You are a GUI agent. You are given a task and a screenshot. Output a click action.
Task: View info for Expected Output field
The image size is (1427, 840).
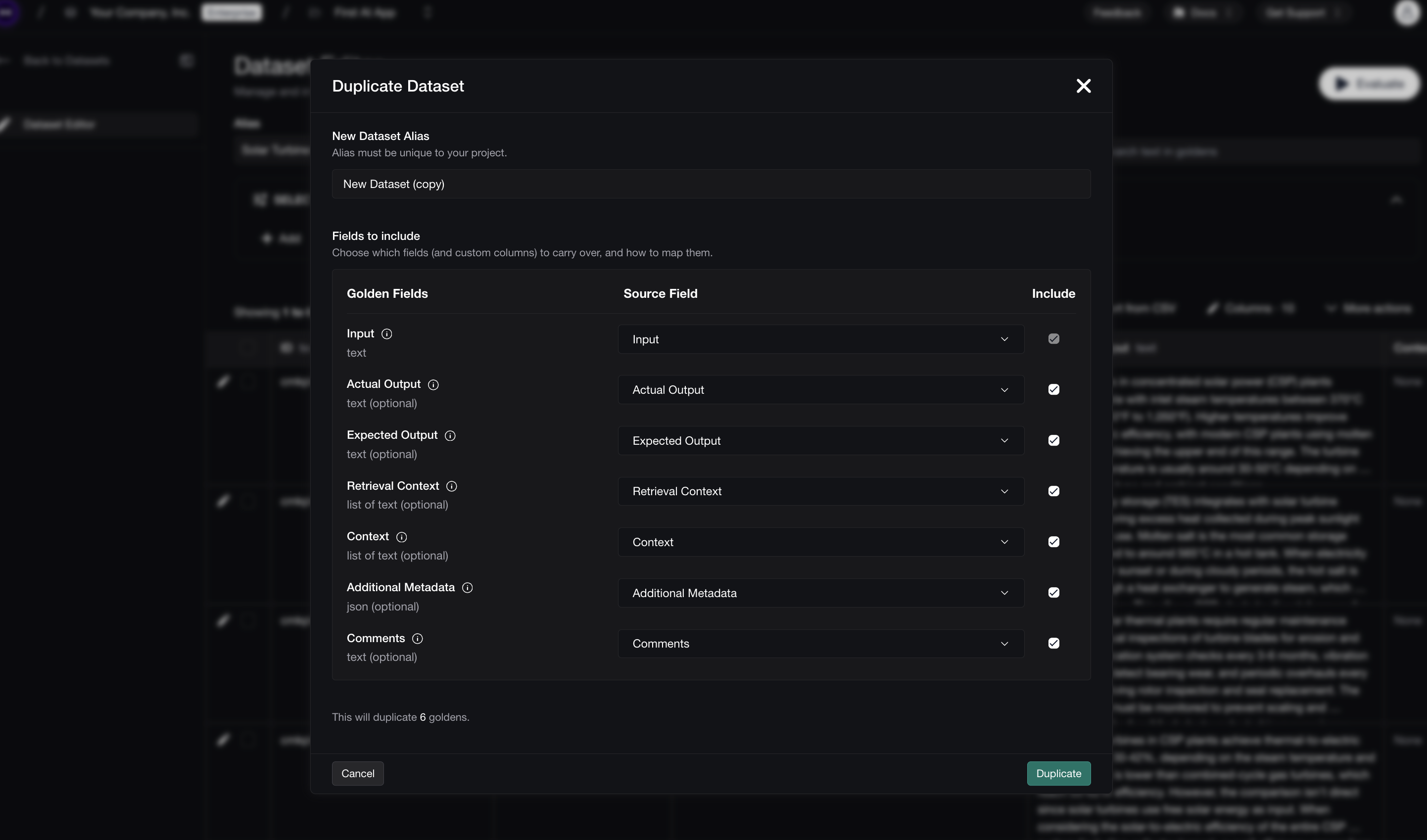click(x=450, y=435)
